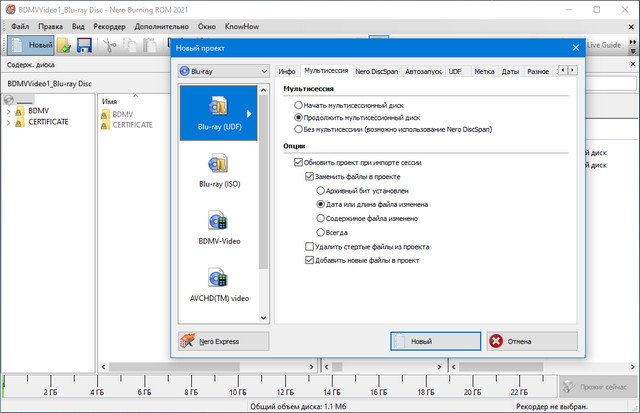The width and height of the screenshot is (640, 413).
Task: Click the Отмена cancel button
Action: click(x=532, y=341)
